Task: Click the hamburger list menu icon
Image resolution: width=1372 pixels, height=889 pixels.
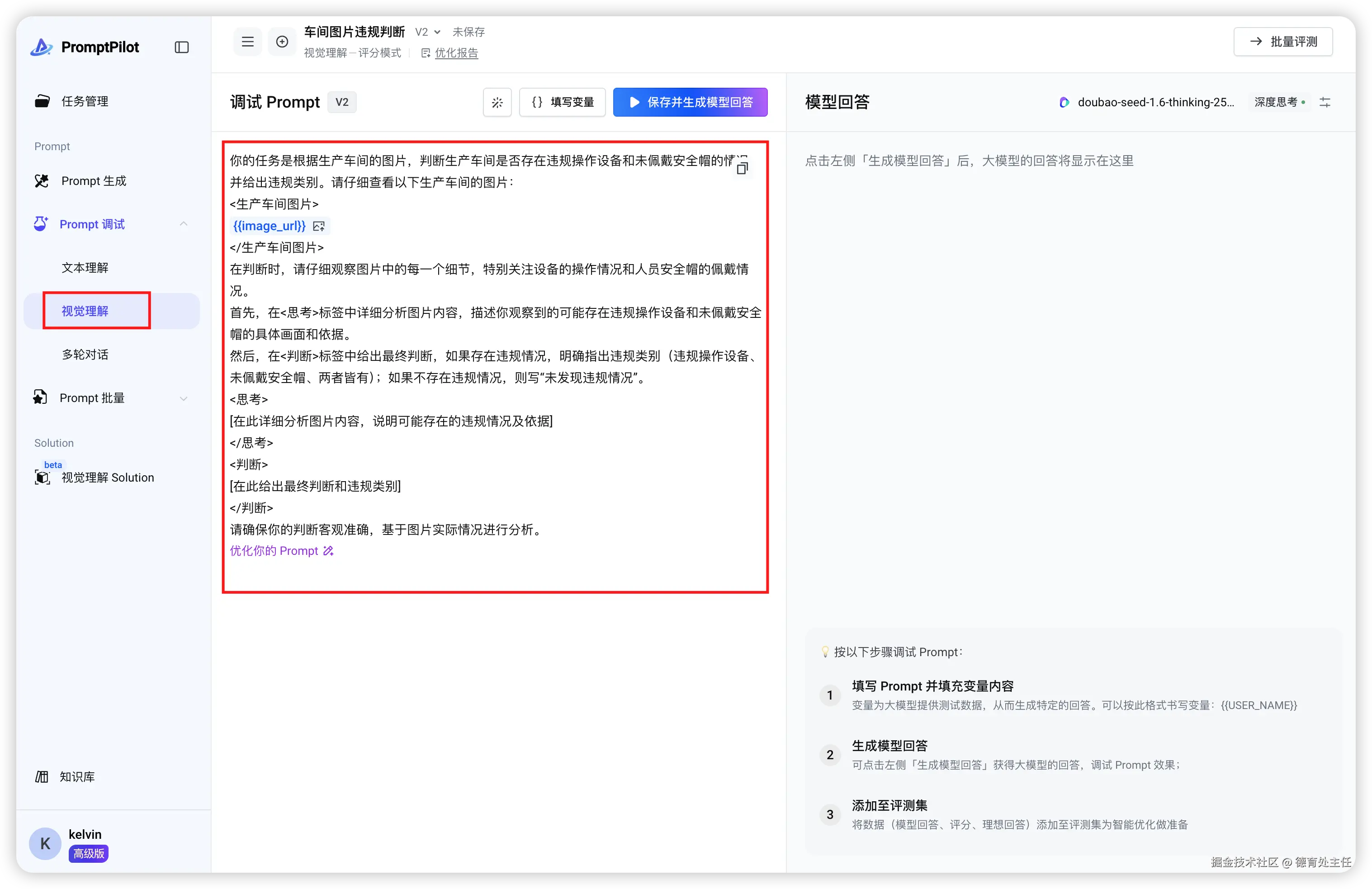Action: point(247,42)
